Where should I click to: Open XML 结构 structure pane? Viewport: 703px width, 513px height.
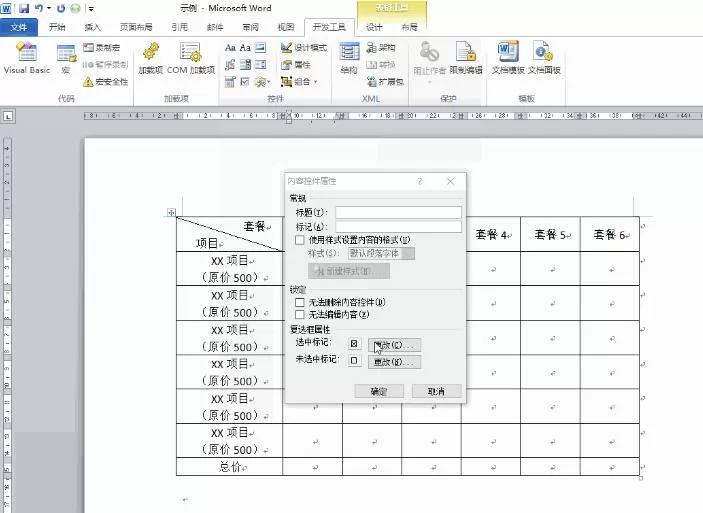click(349, 57)
